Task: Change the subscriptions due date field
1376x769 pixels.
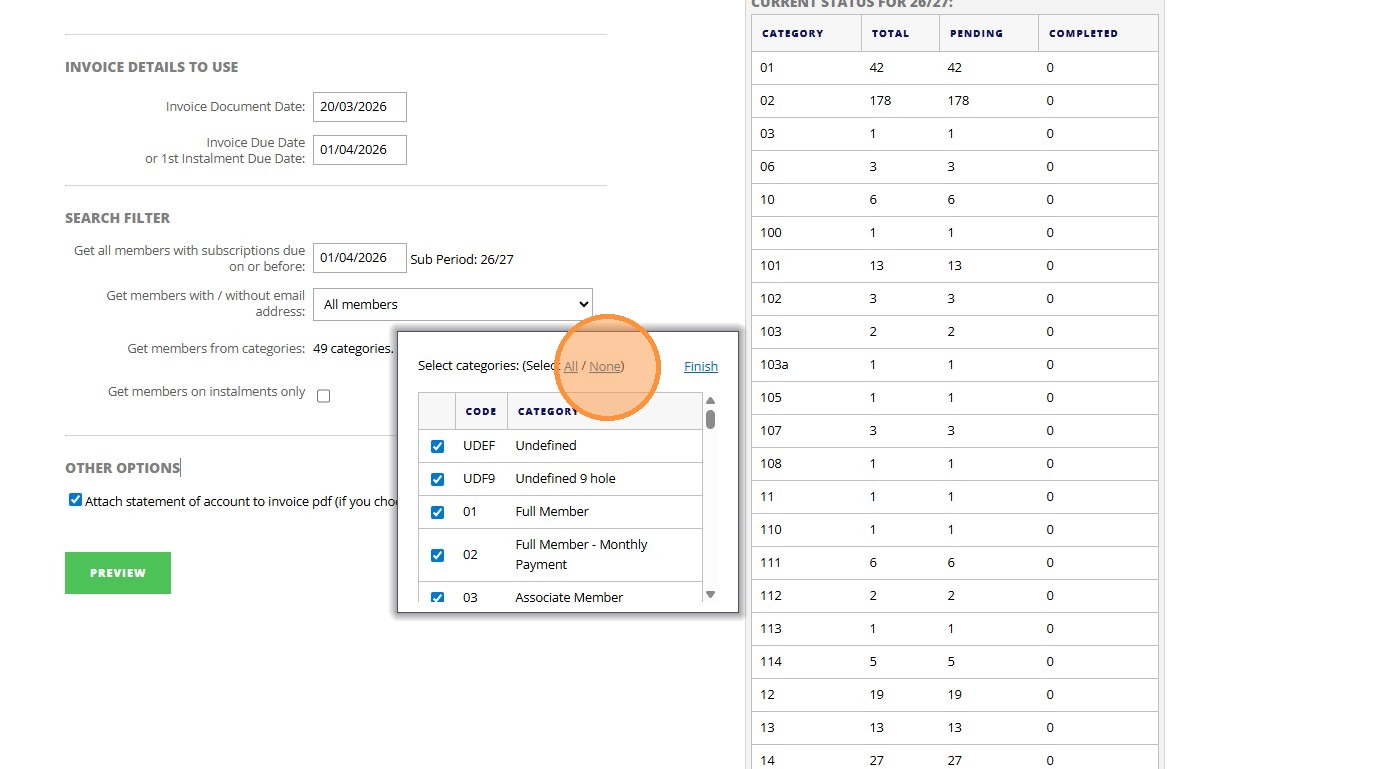Action: tap(359, 258)
